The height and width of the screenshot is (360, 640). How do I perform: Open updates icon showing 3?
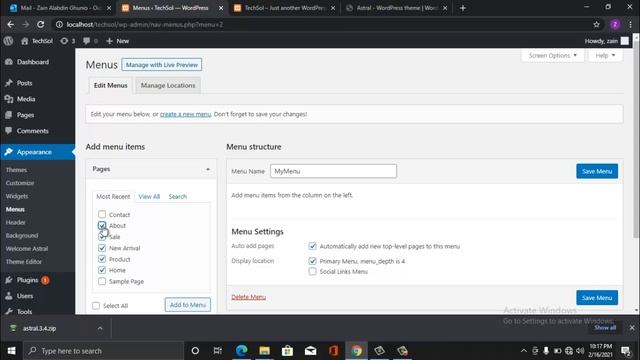(x=64, y=41)
